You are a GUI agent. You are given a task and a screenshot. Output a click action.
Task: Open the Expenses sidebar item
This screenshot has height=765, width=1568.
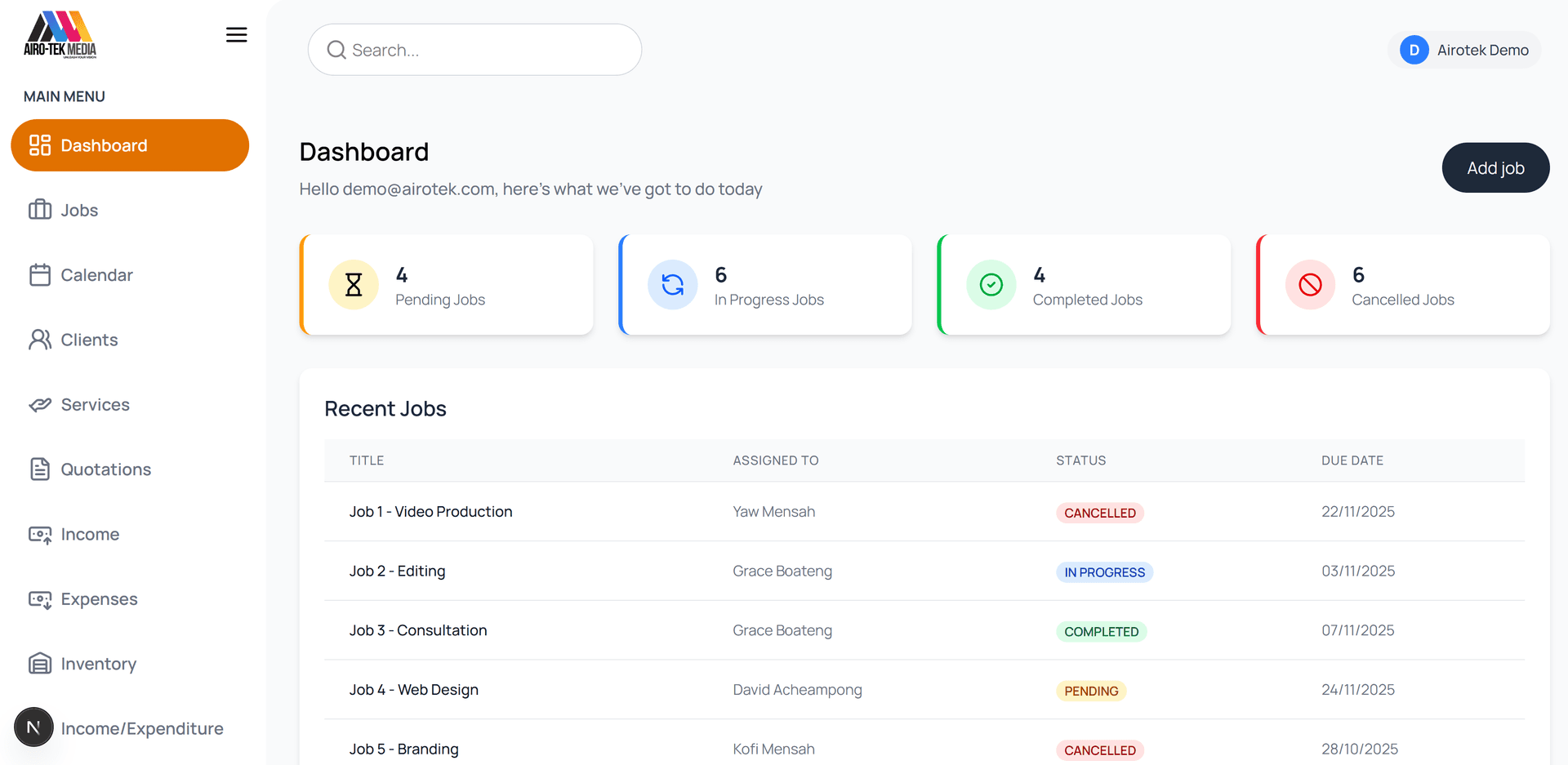click(99, 599)
